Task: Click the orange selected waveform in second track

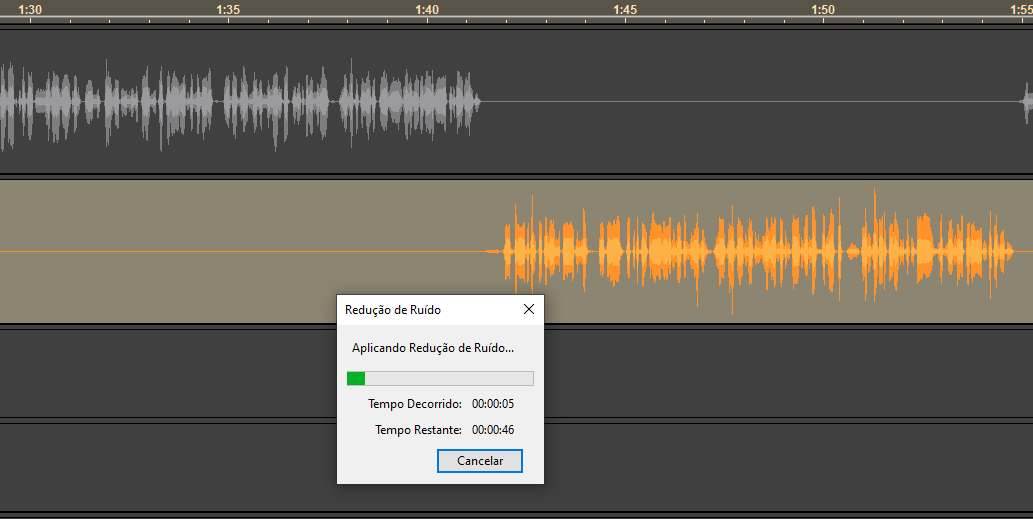Action: (x=758, y=252)
